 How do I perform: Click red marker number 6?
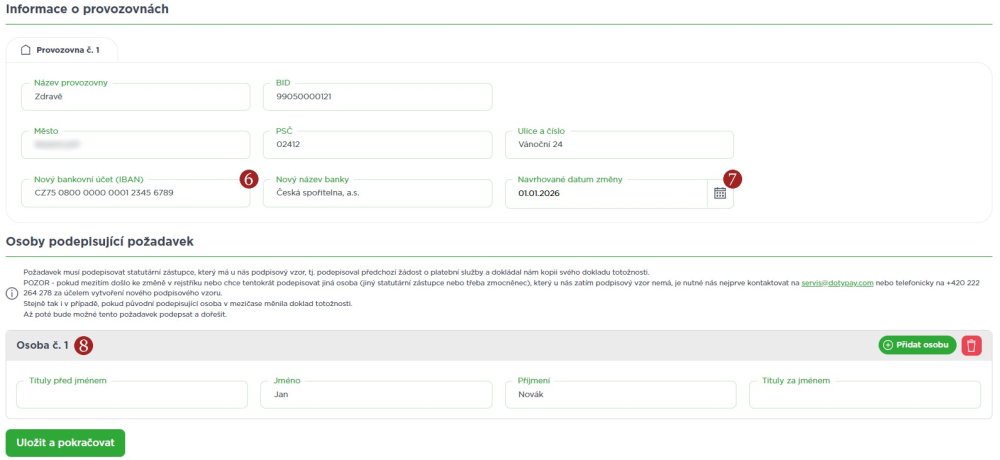(249, 178)
